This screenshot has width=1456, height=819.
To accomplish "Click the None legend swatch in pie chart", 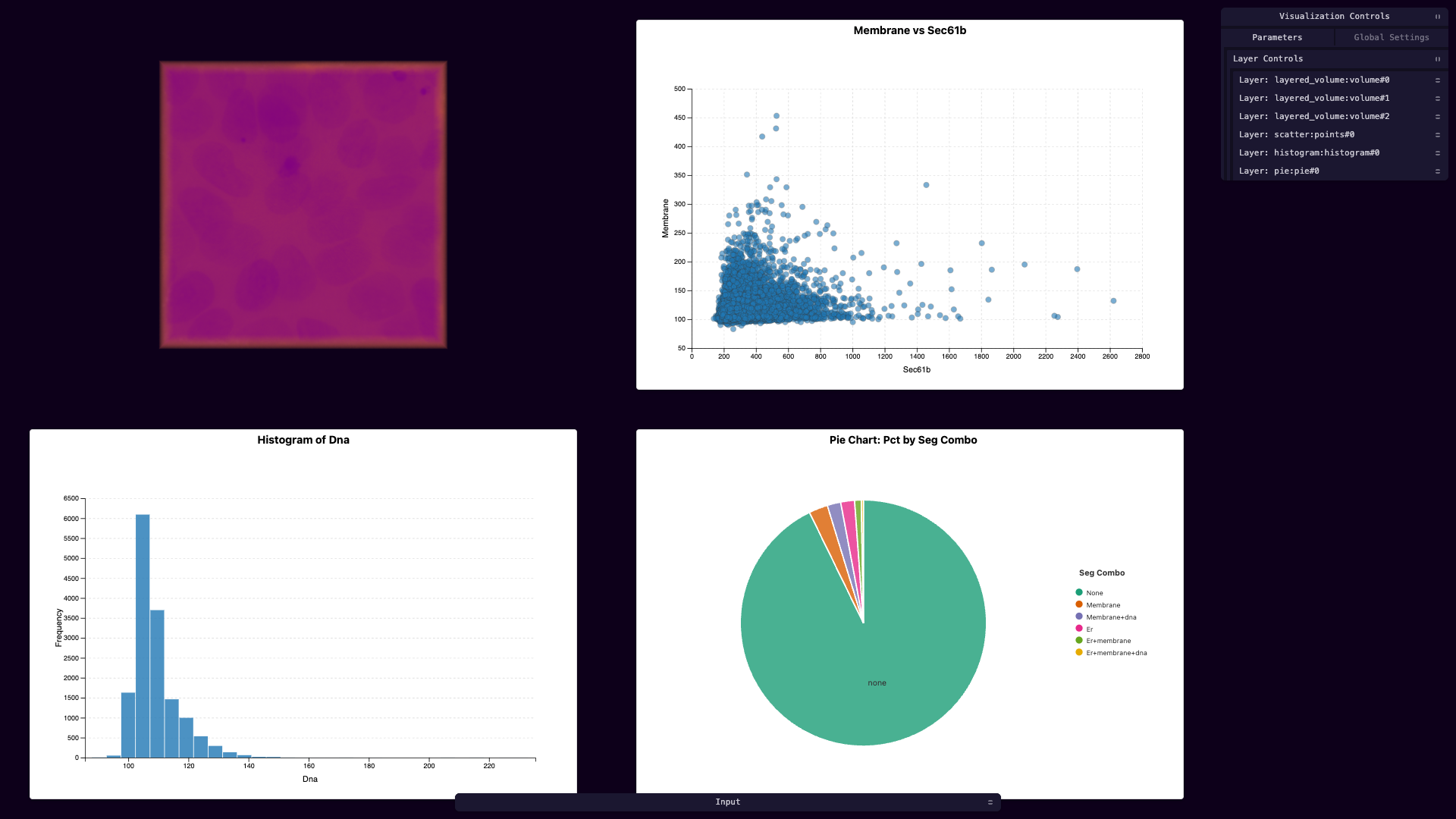I will pos(1079,592).
